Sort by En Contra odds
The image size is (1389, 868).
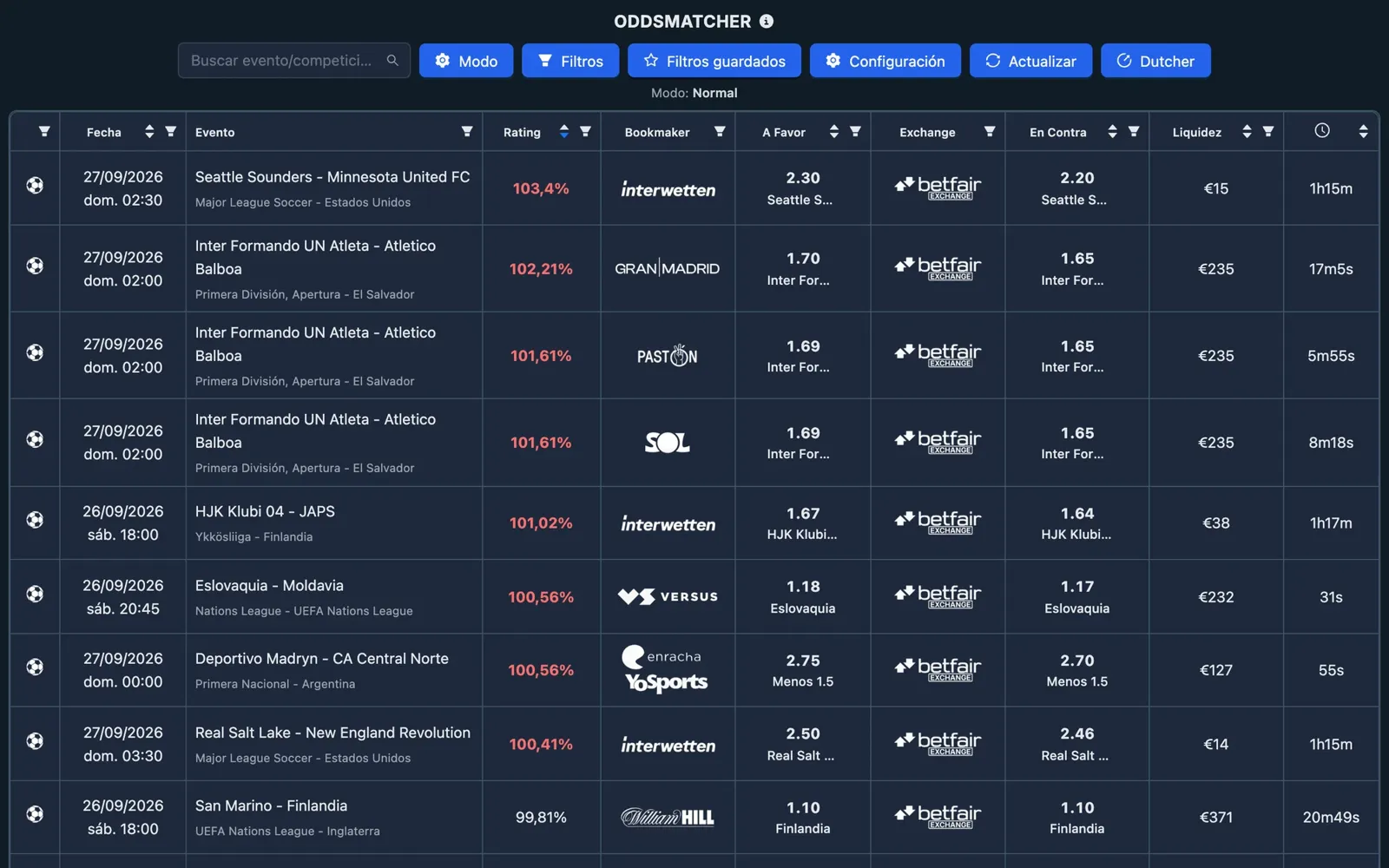point(1113,132)
